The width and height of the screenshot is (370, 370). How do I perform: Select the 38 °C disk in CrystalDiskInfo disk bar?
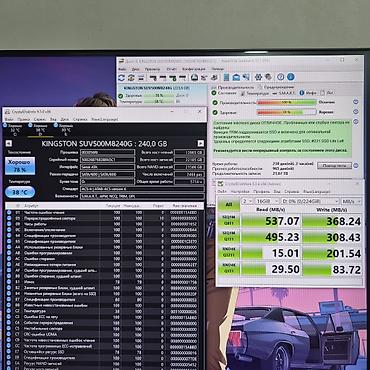tap(40, 130)
